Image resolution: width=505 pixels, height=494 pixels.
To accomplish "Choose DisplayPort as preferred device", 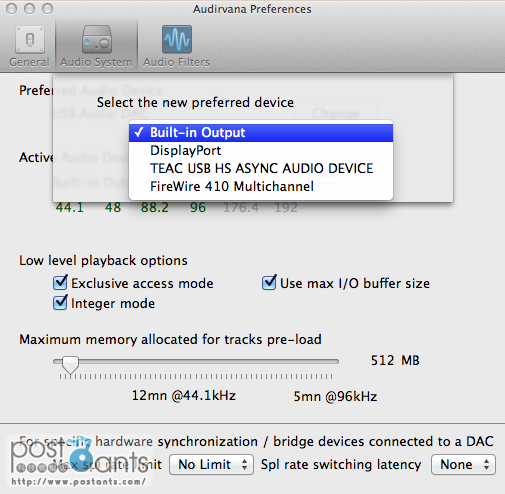I will (261, 151).
